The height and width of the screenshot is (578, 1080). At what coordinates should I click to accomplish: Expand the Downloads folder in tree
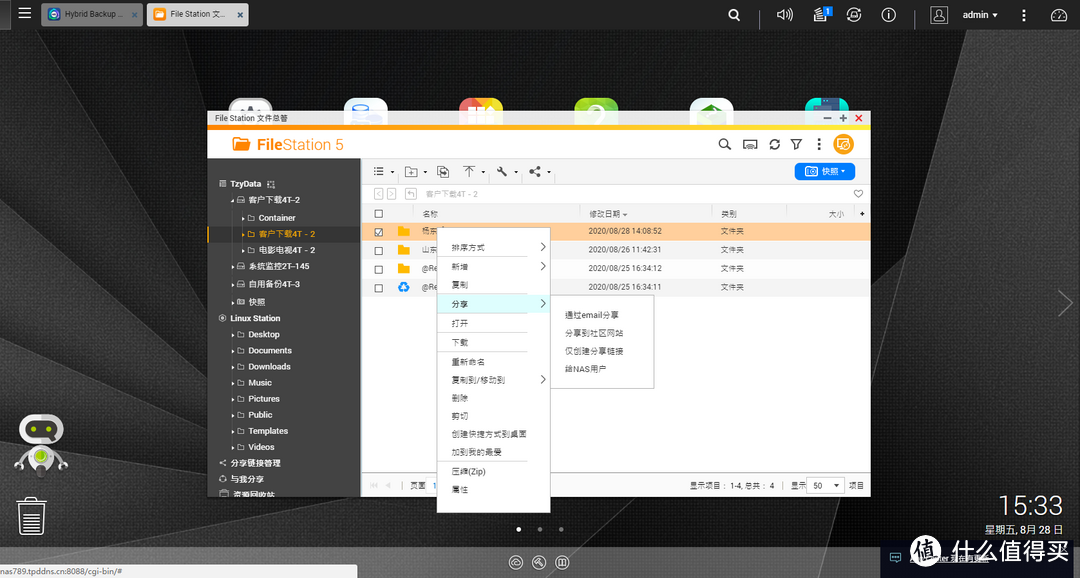click(x=233, y=367)
